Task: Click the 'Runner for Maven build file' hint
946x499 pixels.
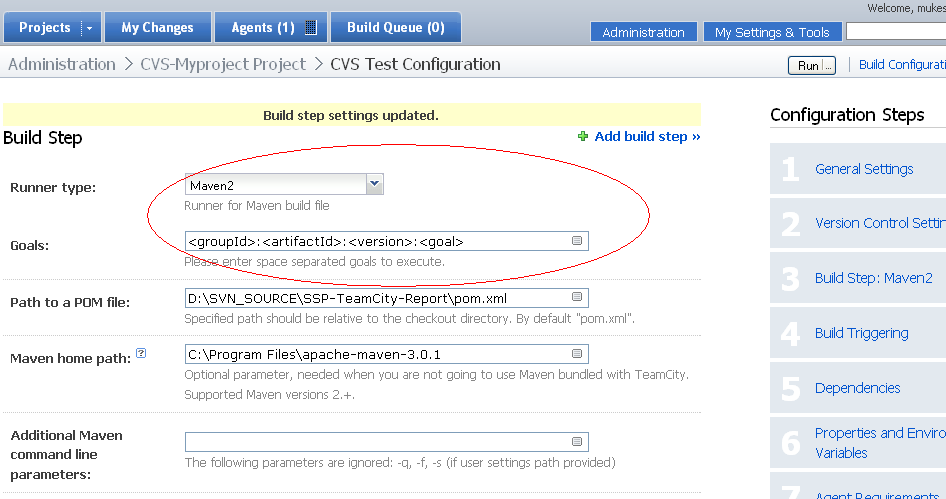Action: coord(257,206)
